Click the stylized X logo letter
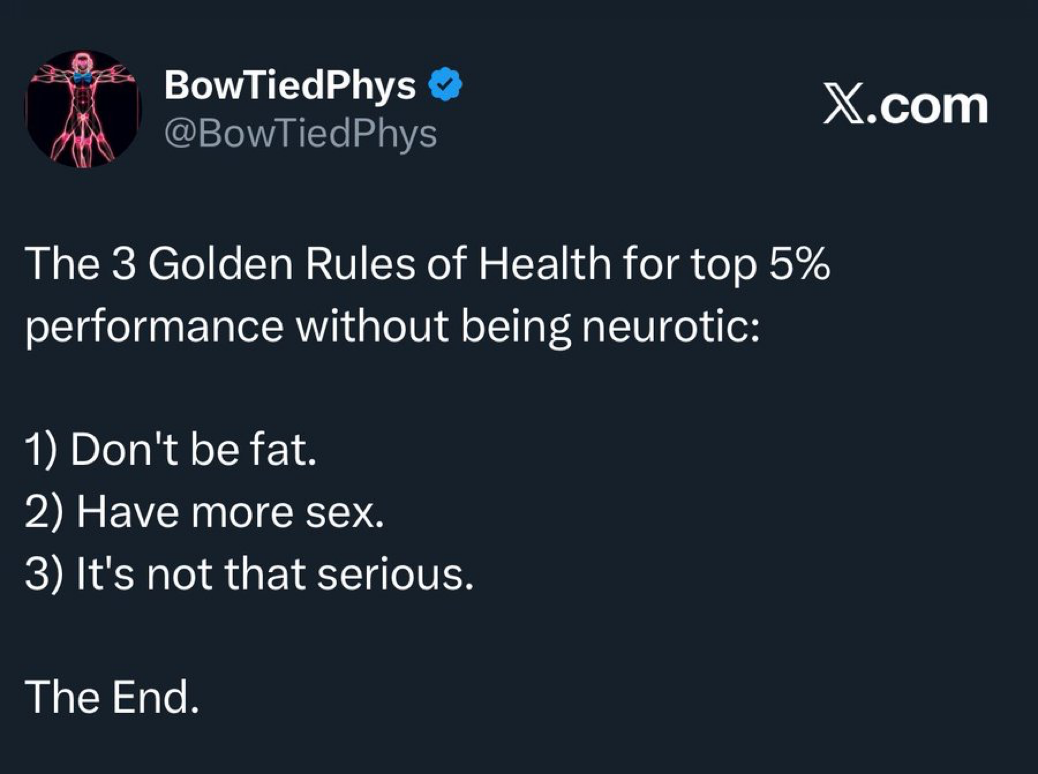Image resolution: width=1038 pixels, height=774 pixels. [845, 105]
